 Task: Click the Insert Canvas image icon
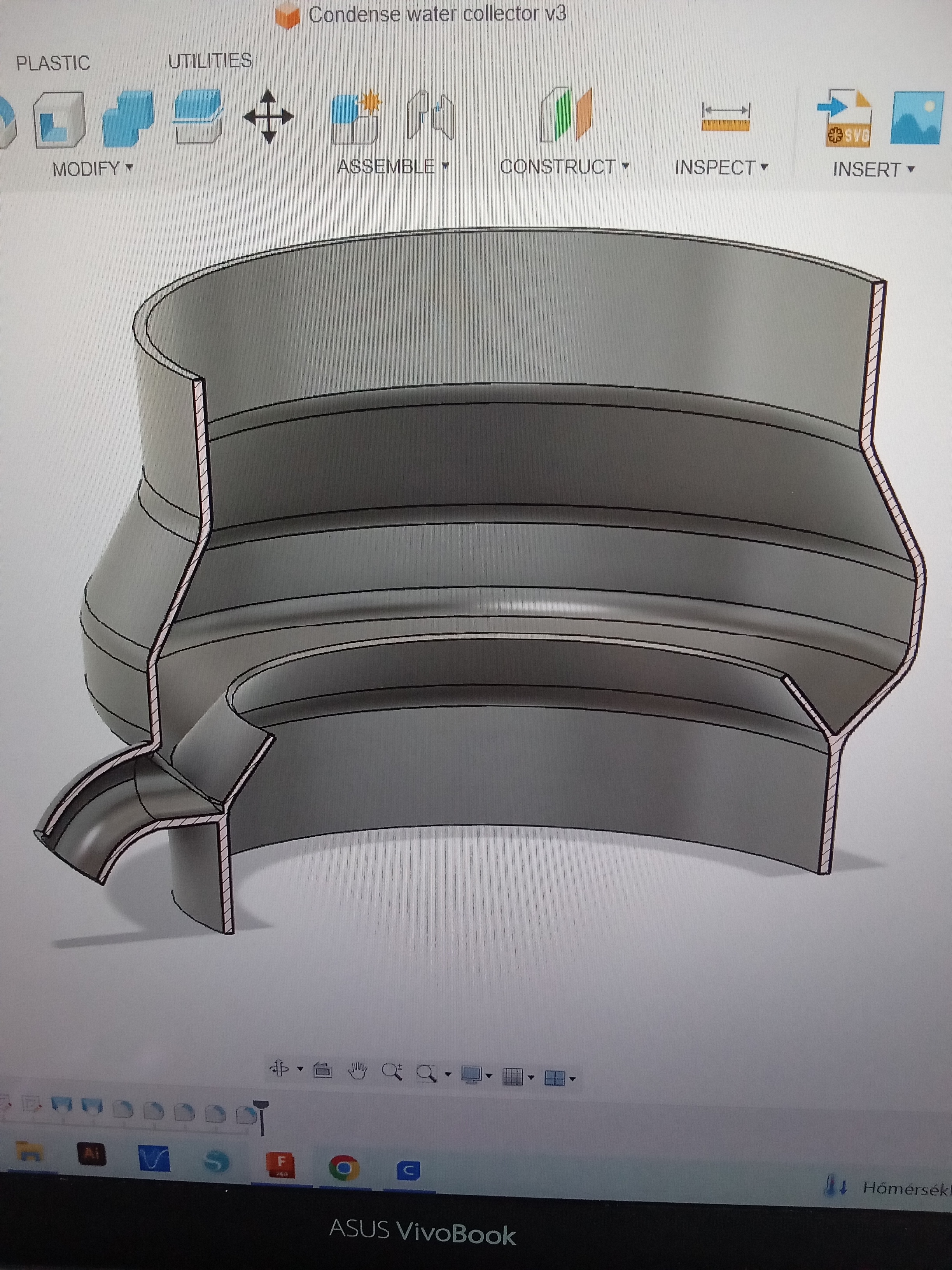point(917,118)
